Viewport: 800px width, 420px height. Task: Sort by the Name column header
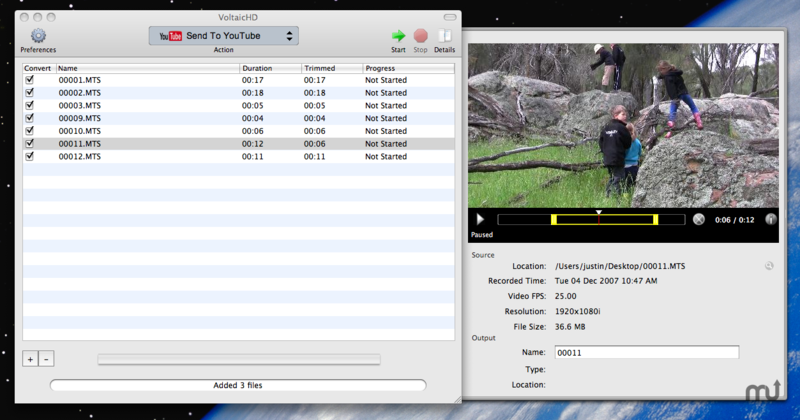(147, 68)
